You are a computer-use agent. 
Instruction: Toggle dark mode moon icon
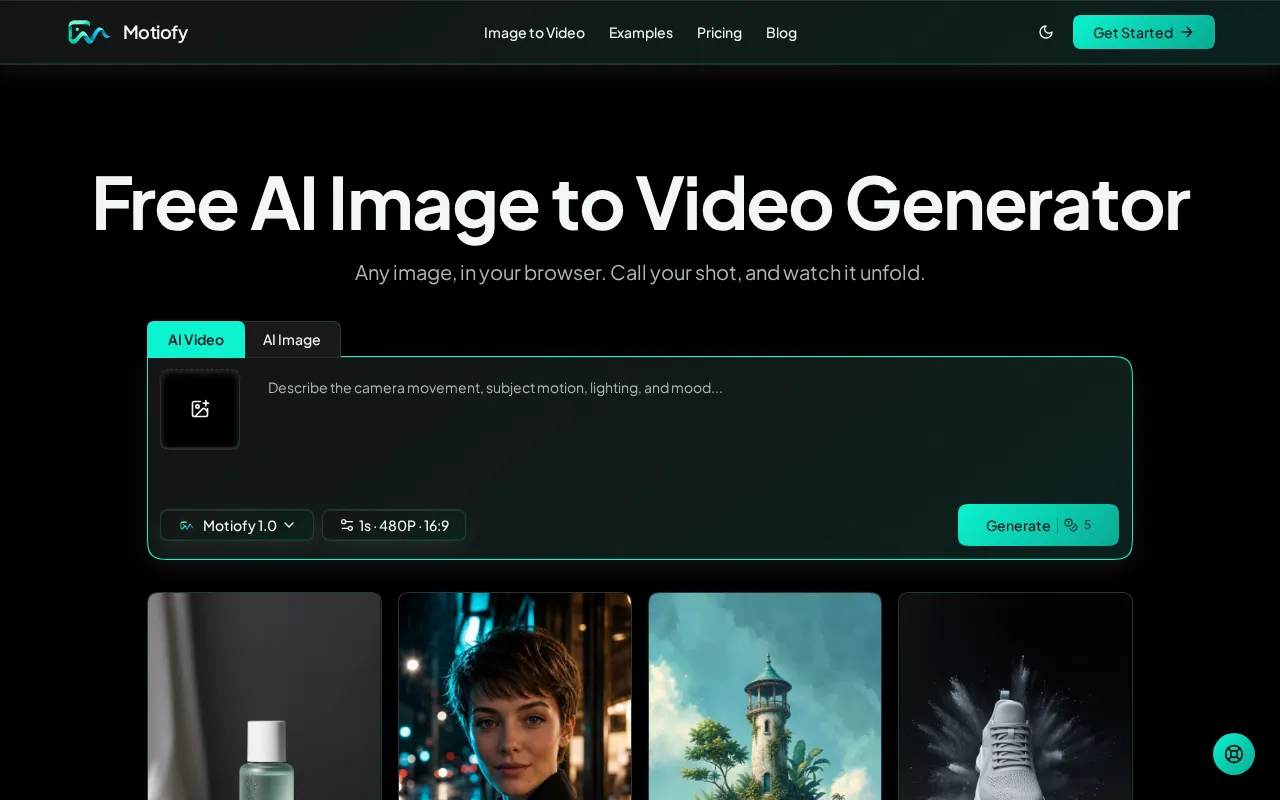pyautogui.click(x=1046, y=32)
